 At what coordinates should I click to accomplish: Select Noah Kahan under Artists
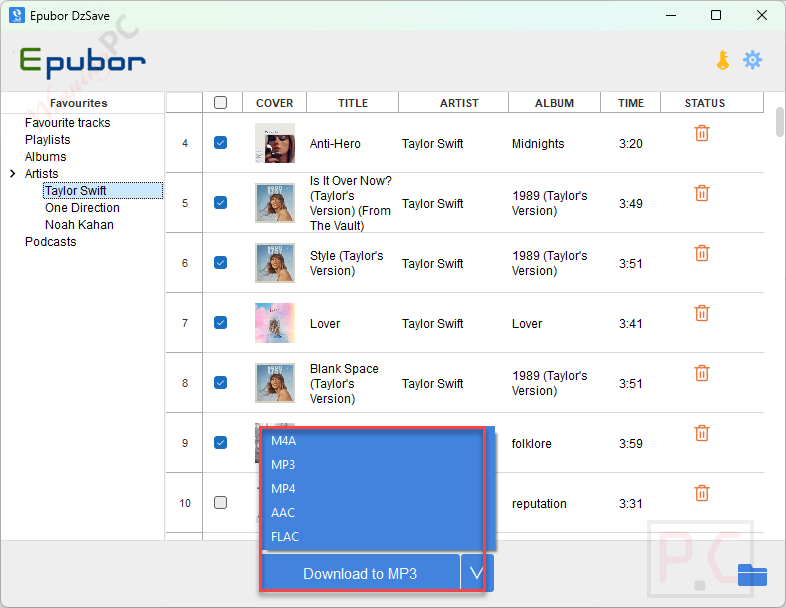tap(79, 225)
